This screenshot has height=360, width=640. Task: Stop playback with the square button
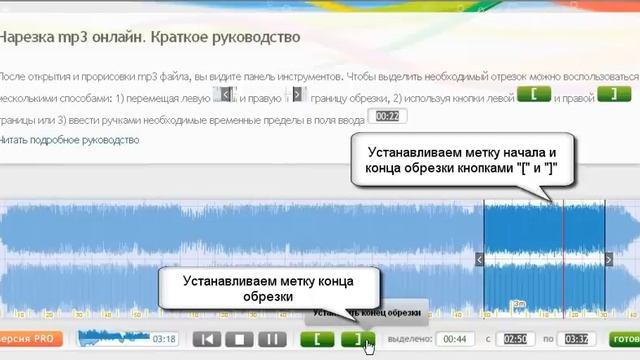click(x=239, y=339)
